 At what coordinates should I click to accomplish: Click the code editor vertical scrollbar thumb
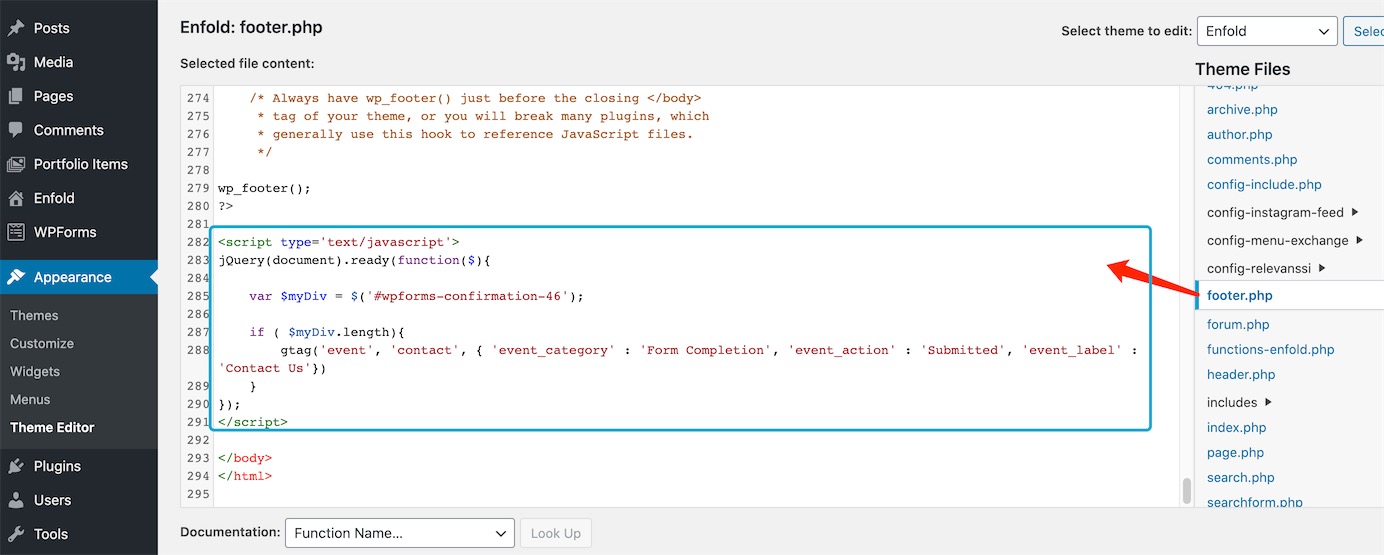(1186, 490)
